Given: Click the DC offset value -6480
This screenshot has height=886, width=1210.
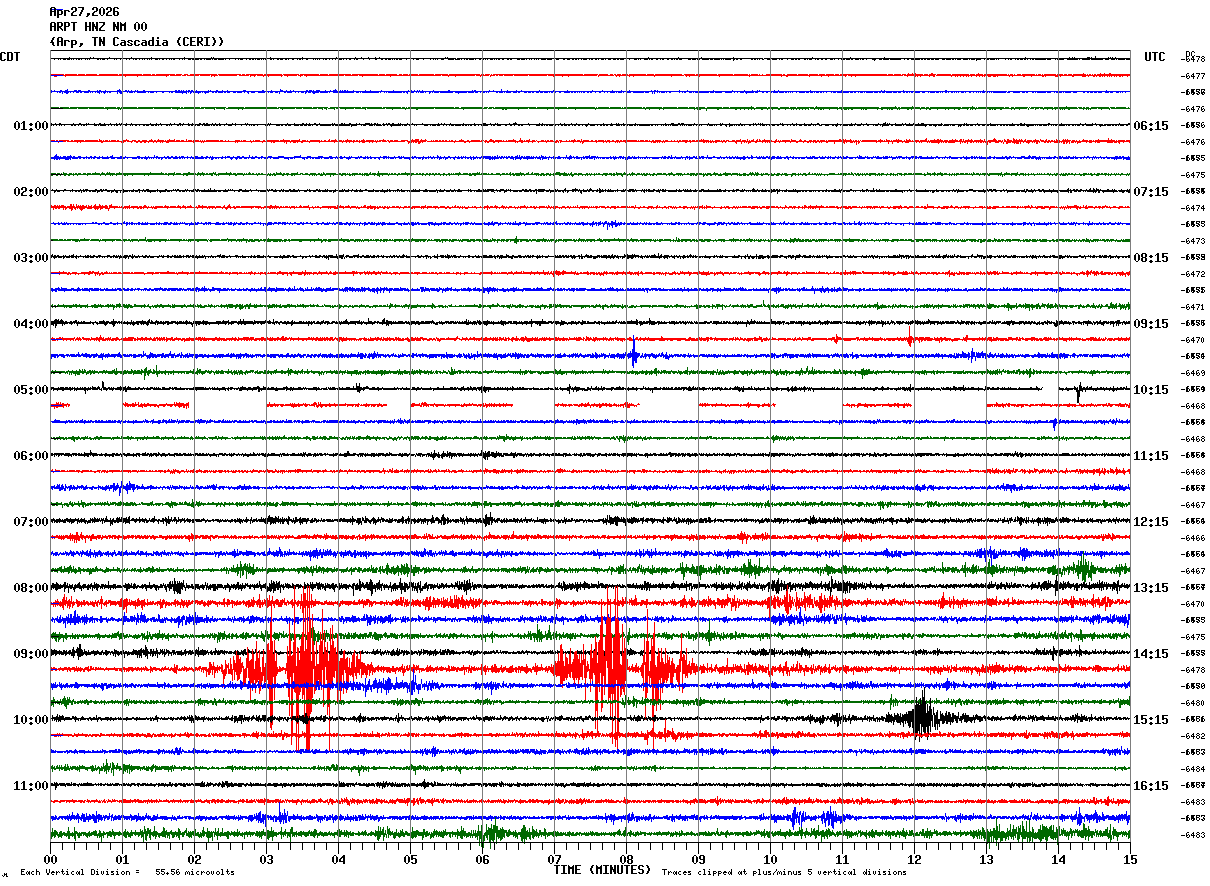Looking at the screenshot, I should 1194,703.
